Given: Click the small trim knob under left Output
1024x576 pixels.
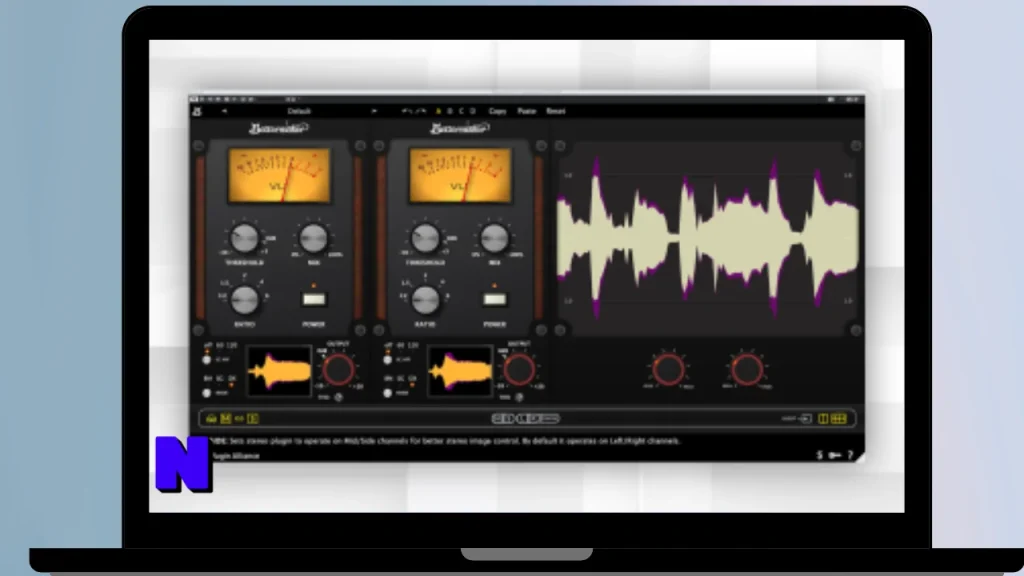Looking at the screenshot, I should (x=338, y=397).
